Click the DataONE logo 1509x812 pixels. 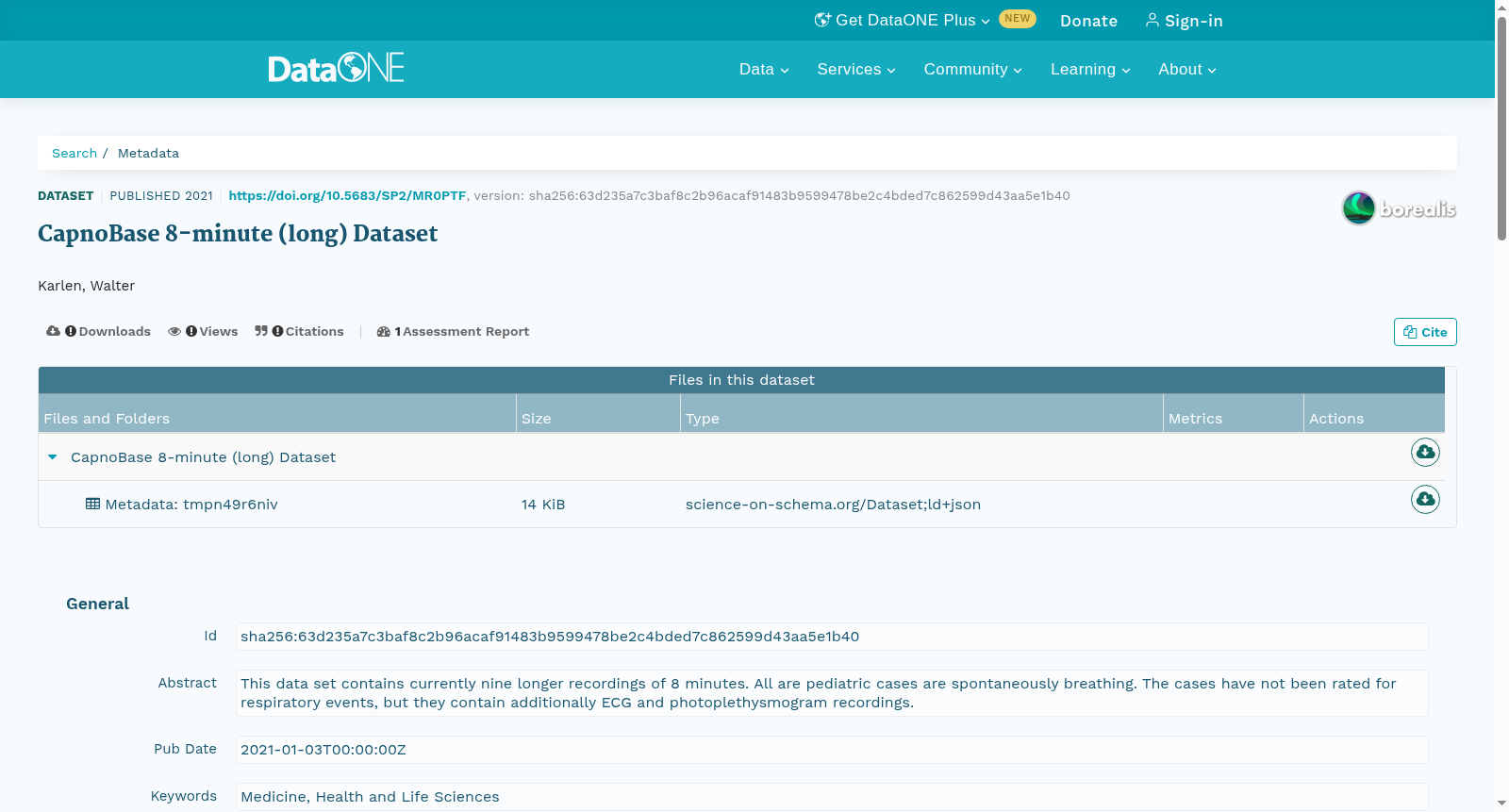pyautogui.click(x=337, y=68)
